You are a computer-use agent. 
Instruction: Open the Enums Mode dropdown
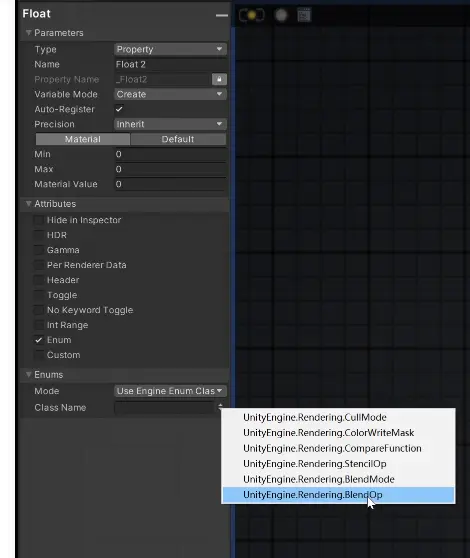[x=170, y=391]
